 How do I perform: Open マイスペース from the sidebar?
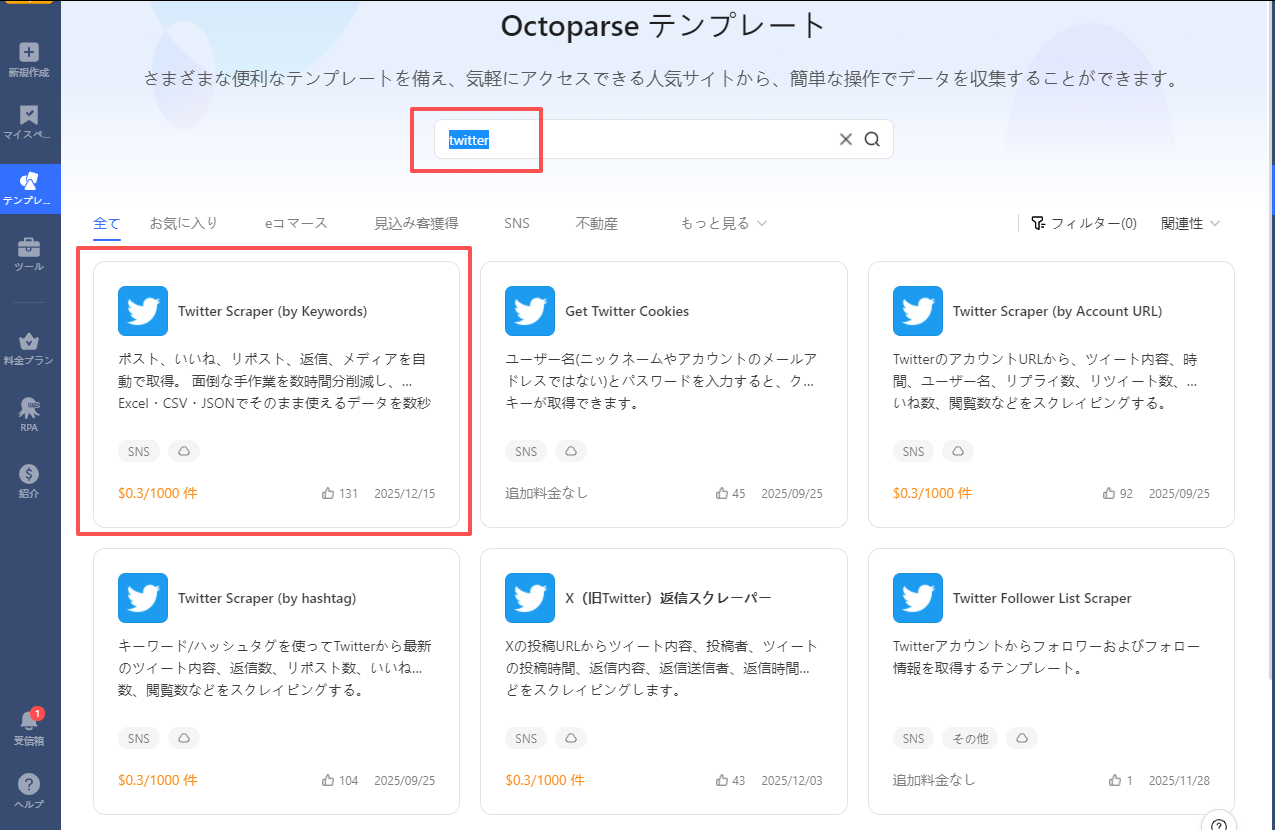29,120
